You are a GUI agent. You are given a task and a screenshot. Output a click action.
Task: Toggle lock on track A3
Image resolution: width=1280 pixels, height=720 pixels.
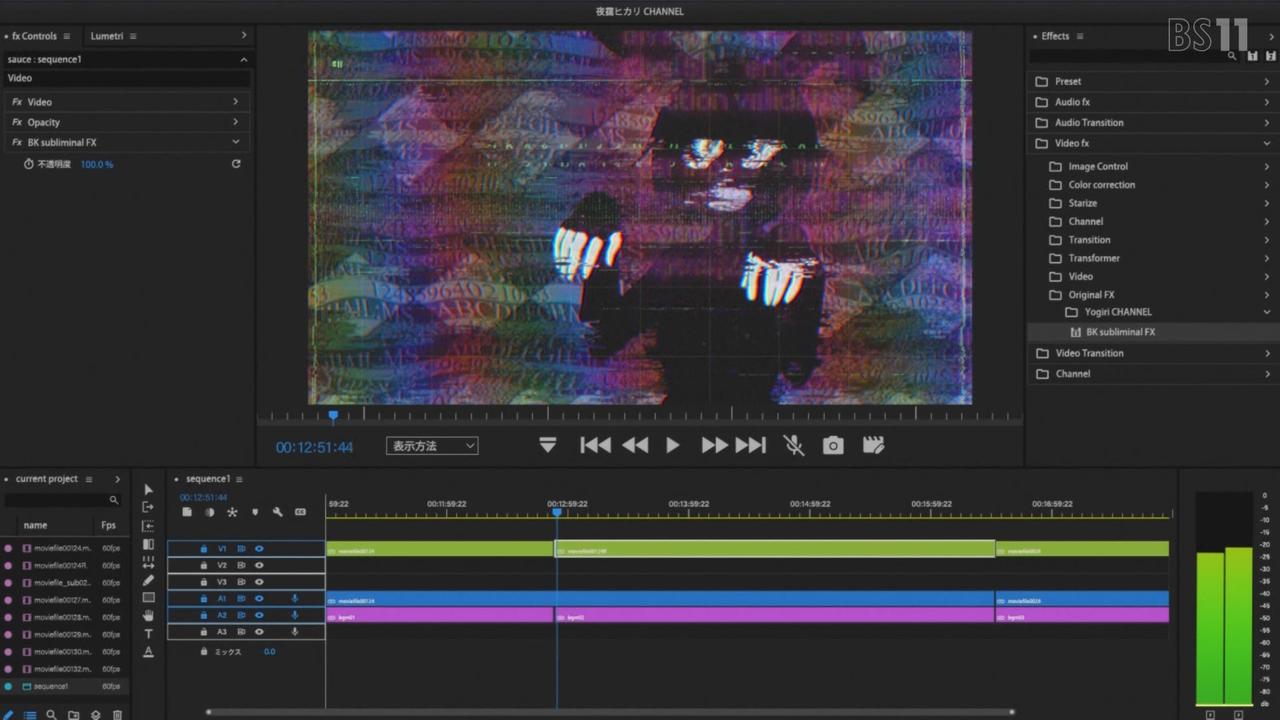tap(204, 632)
